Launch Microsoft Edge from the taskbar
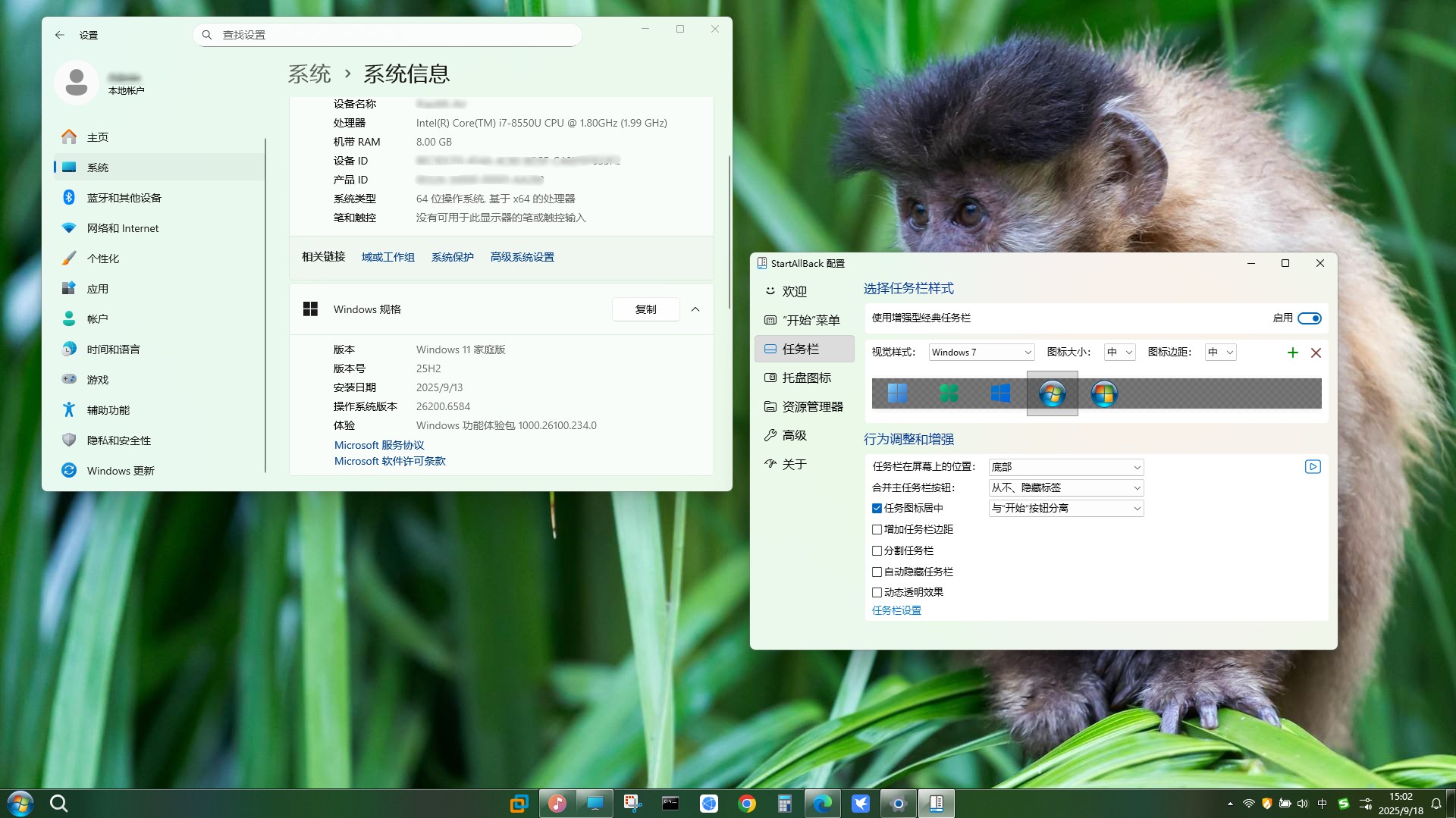 pos(823,804)
